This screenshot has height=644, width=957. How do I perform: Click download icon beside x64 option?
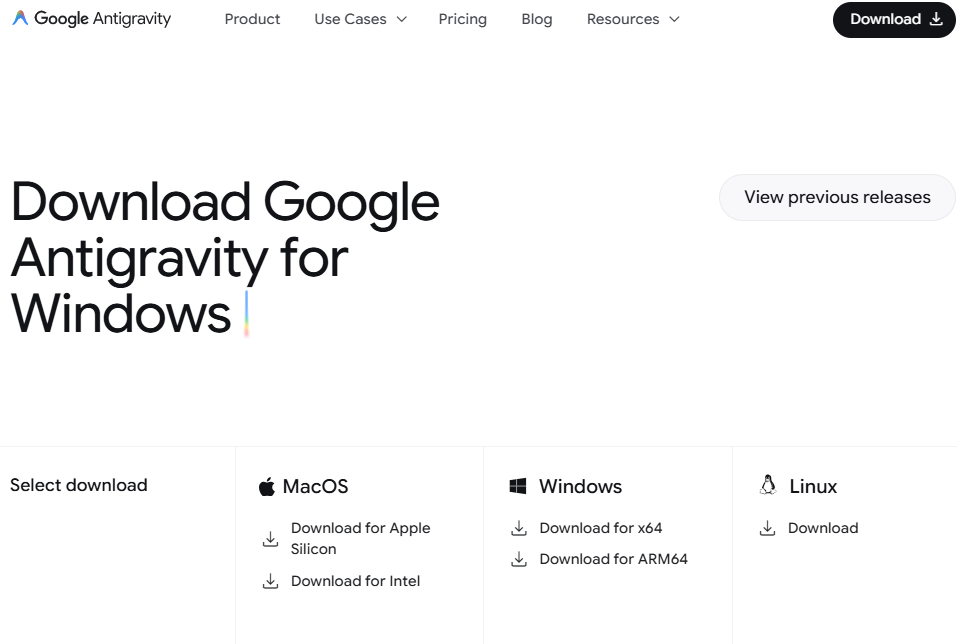(x=519, y=528)
